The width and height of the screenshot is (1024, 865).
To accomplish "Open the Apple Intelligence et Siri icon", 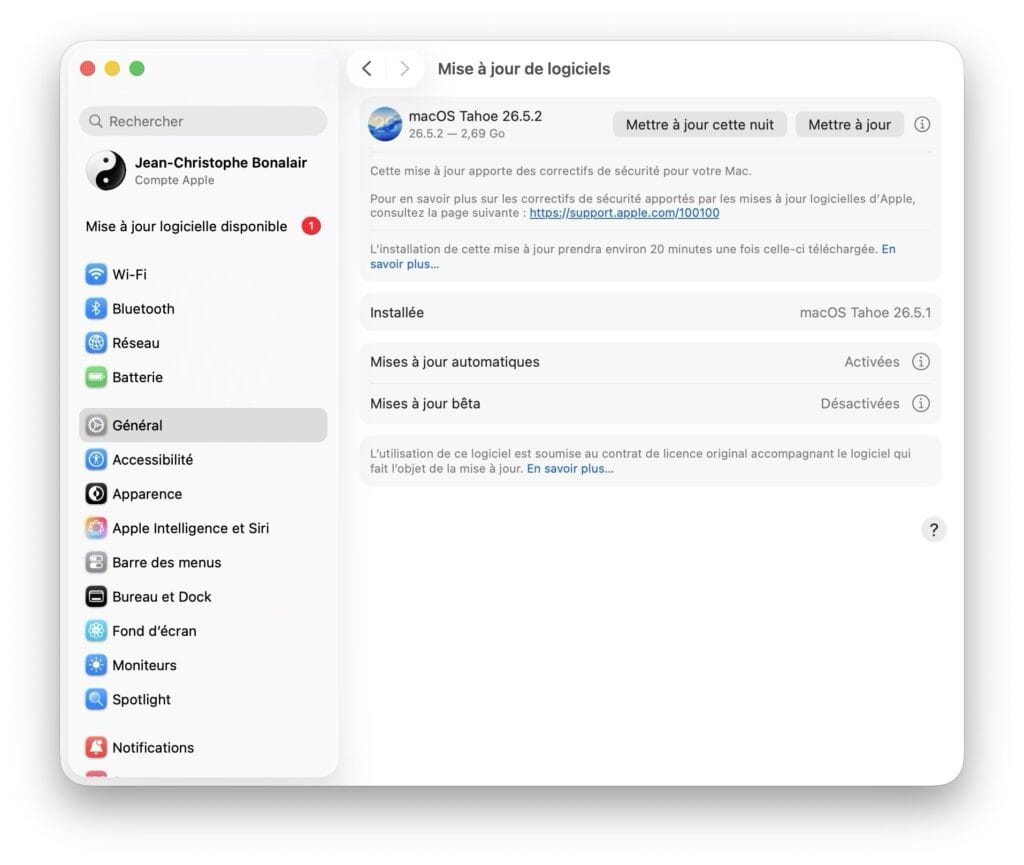I will [96, 528].
